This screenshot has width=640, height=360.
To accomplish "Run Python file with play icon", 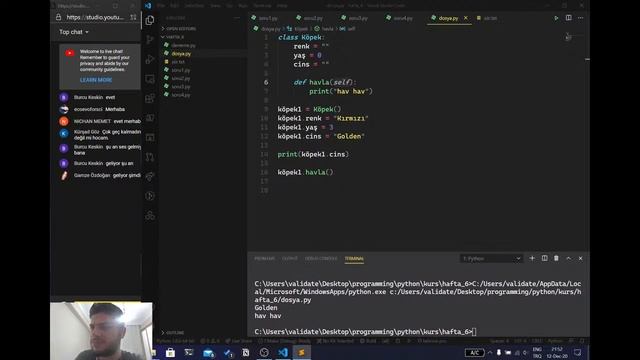I will pos(556,18).
